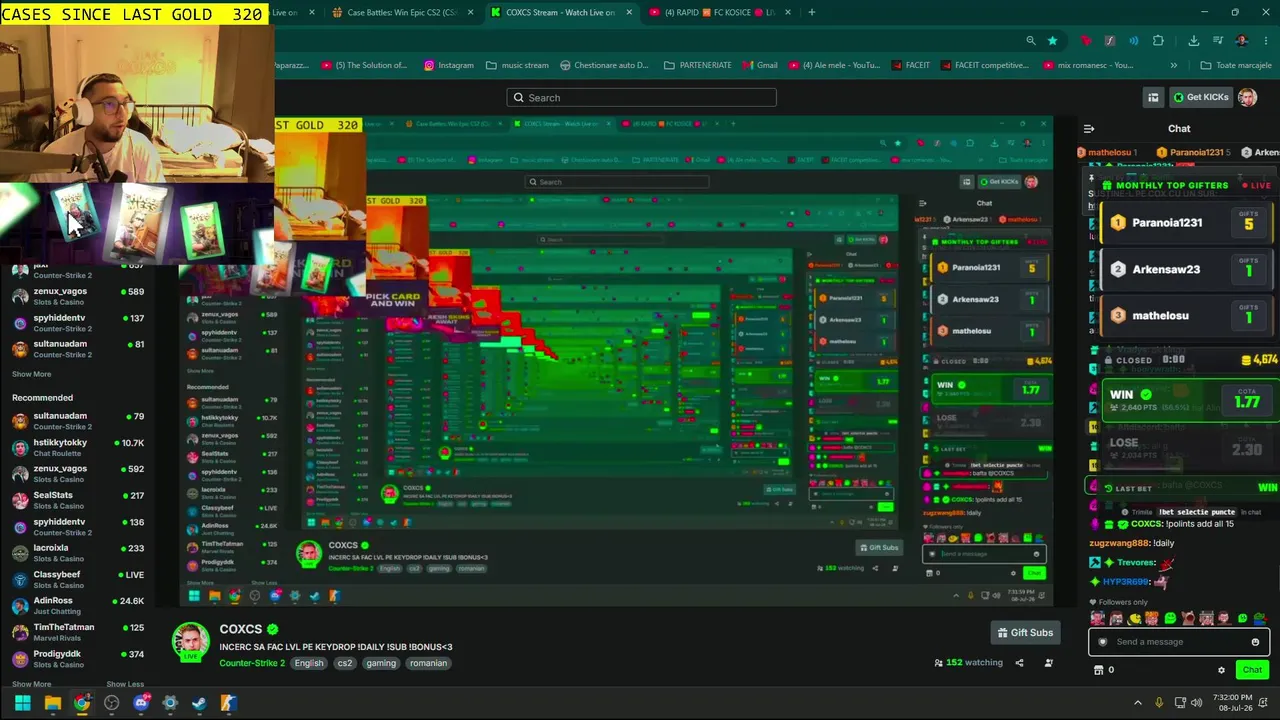Open the Gmail bookmark
This screenshot has height=720, width=1280.
click(759, 65)
